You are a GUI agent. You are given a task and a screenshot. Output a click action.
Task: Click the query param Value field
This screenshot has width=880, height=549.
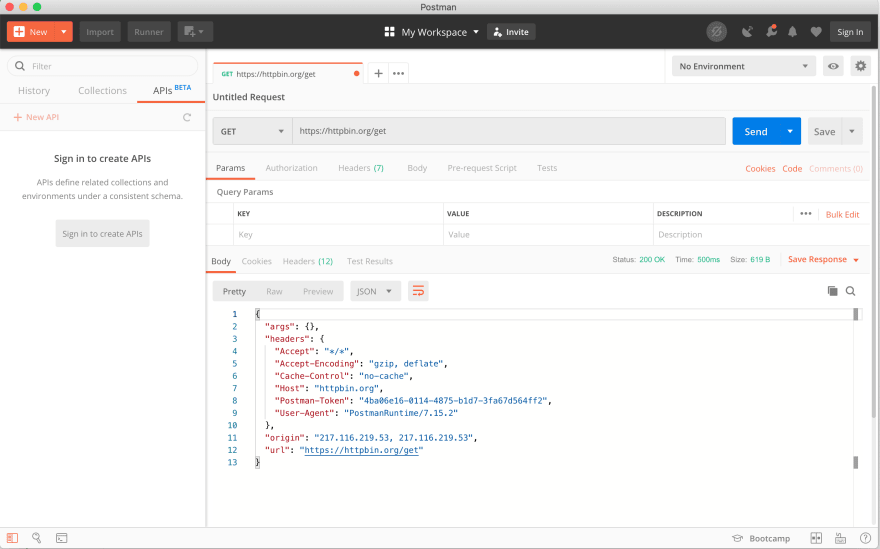tap(548, 235)
